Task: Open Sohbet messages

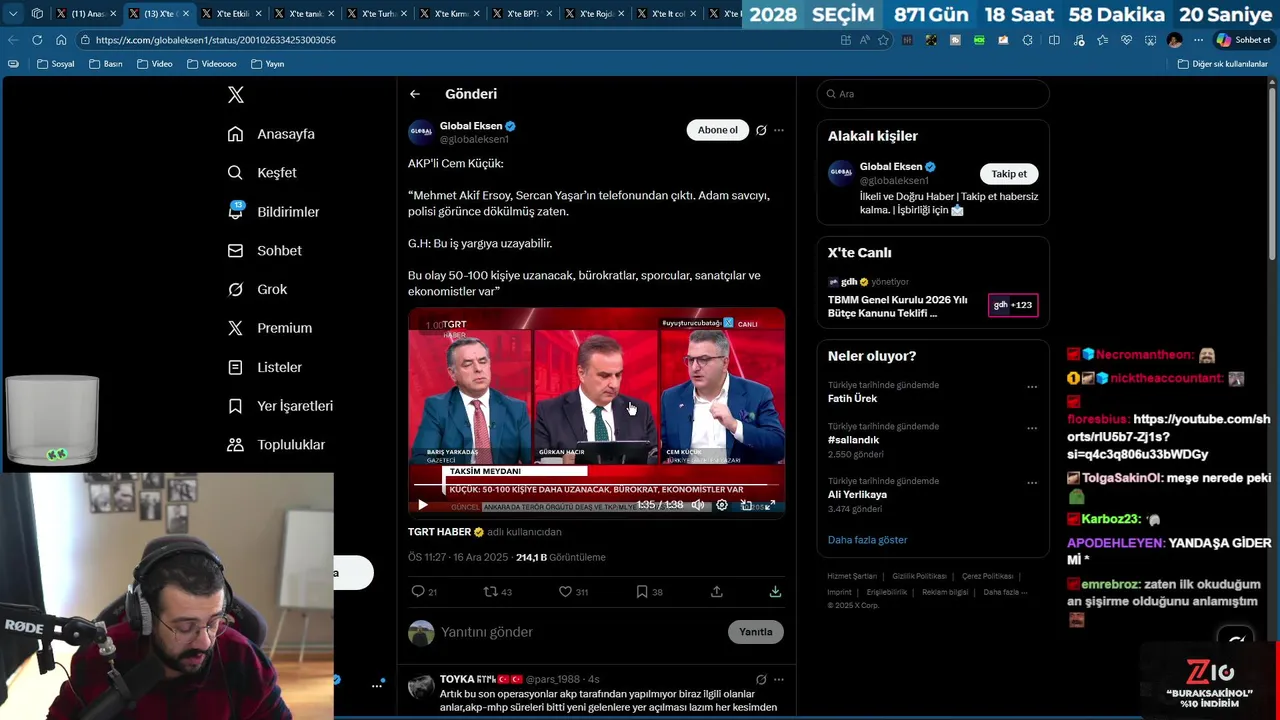Action: click(264, 251)
